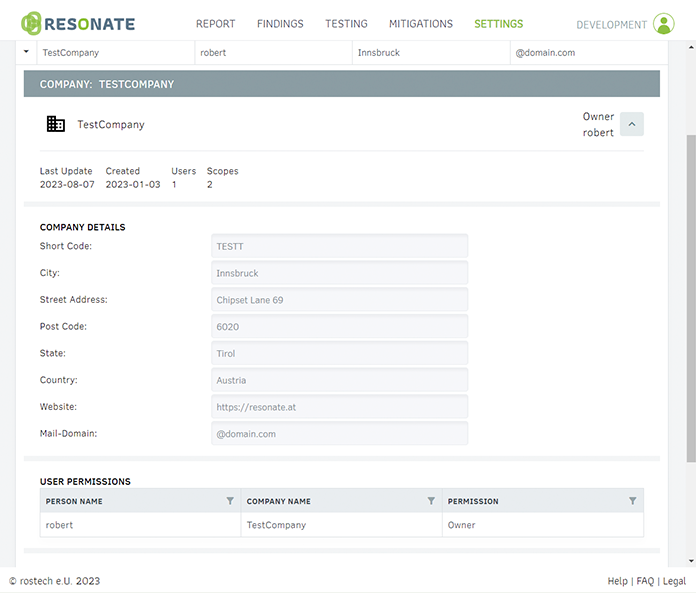Switch to the Findings tab
696x600 pixels.
280,24
